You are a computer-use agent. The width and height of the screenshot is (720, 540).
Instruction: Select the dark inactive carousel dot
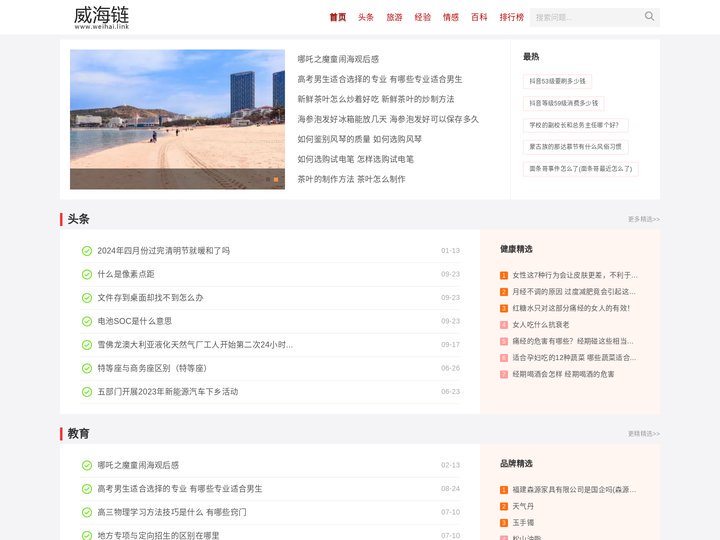point(268,180)
